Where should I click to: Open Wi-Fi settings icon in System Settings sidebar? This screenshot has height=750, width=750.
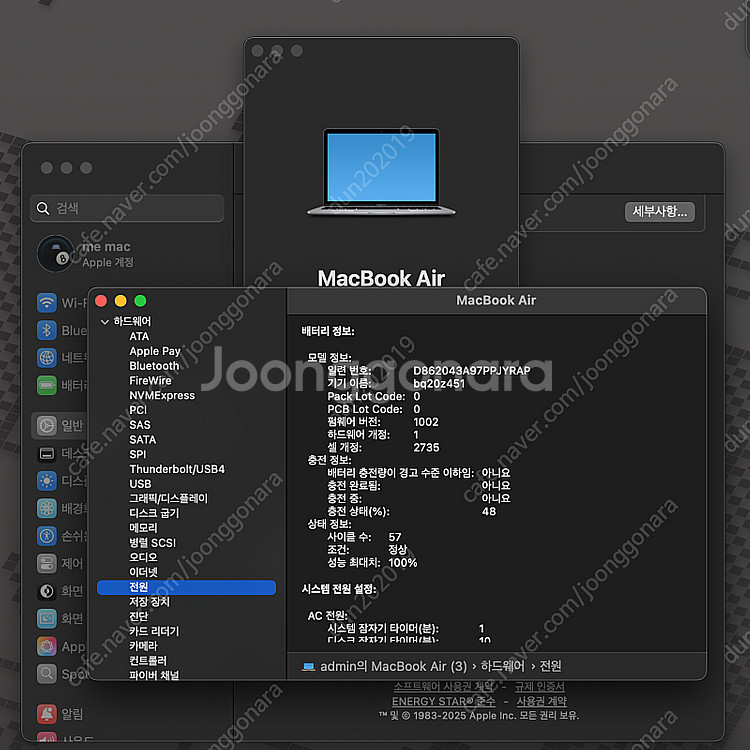point(46,303)
